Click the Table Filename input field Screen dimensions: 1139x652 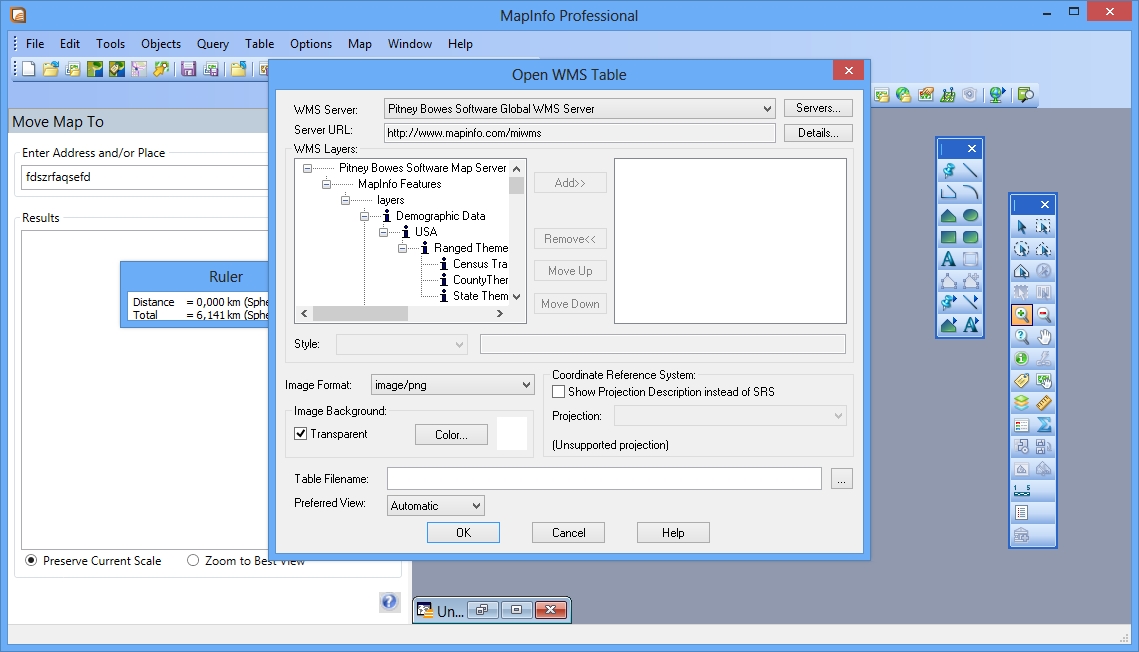pyautogui.click(x=604, y=478)
